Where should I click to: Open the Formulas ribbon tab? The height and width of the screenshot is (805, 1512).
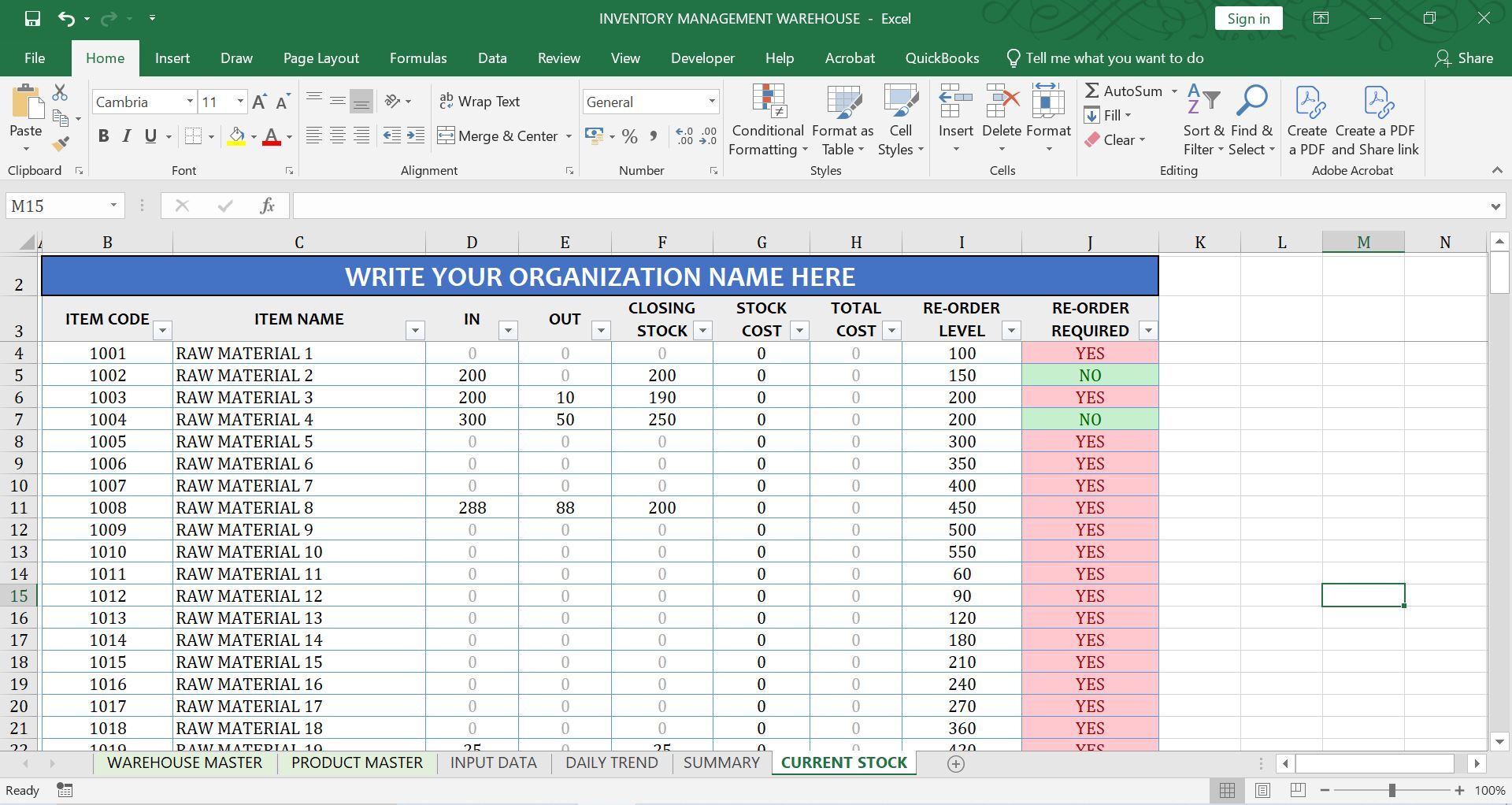tap(418, 58)
